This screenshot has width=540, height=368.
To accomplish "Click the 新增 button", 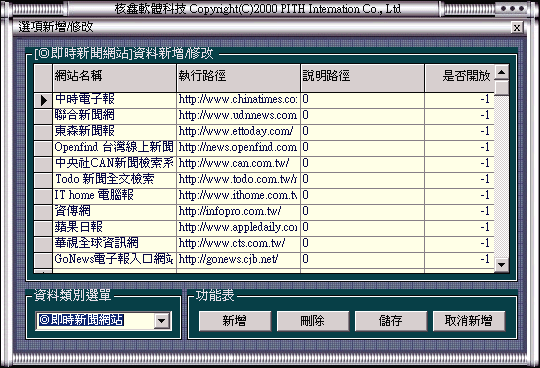I will (x=235, y=321).
